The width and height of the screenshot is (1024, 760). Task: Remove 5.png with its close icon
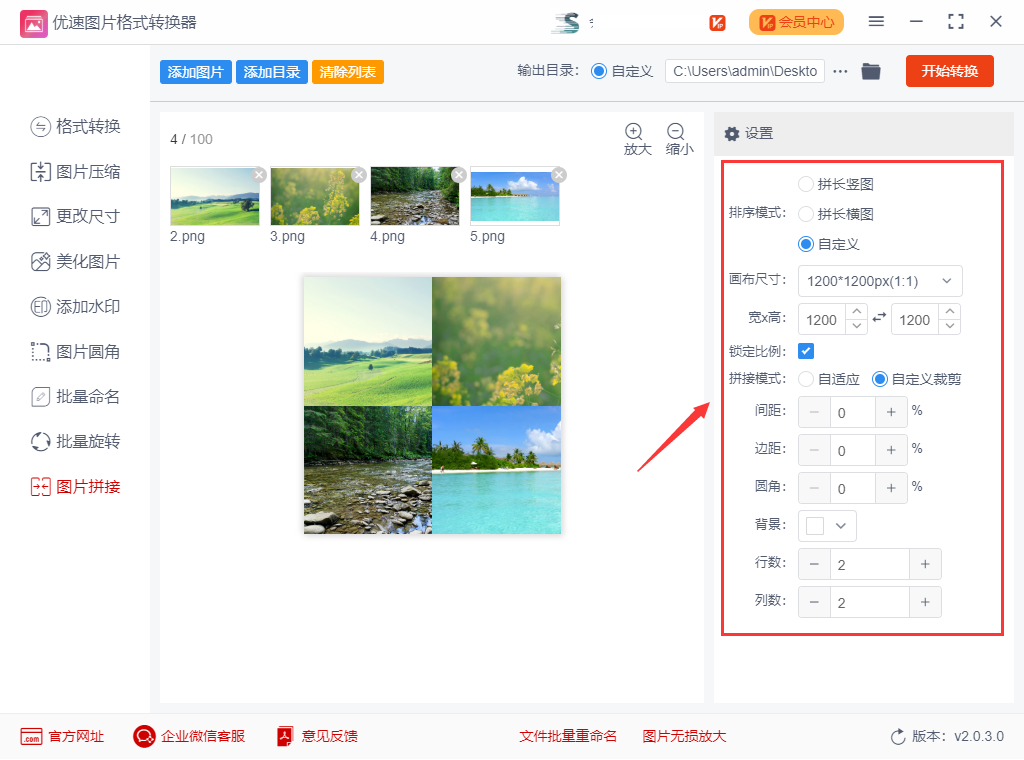[x=559, y=174]
